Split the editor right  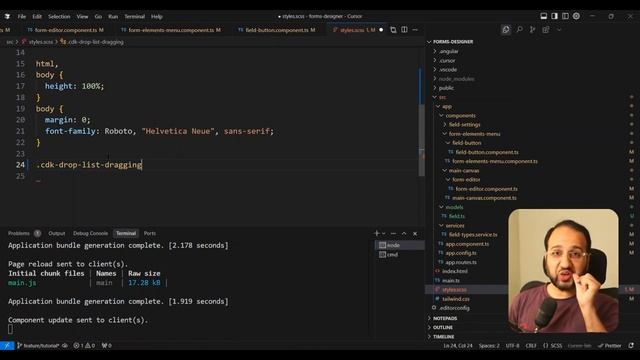pyautogui.click(x=404, y=30)
